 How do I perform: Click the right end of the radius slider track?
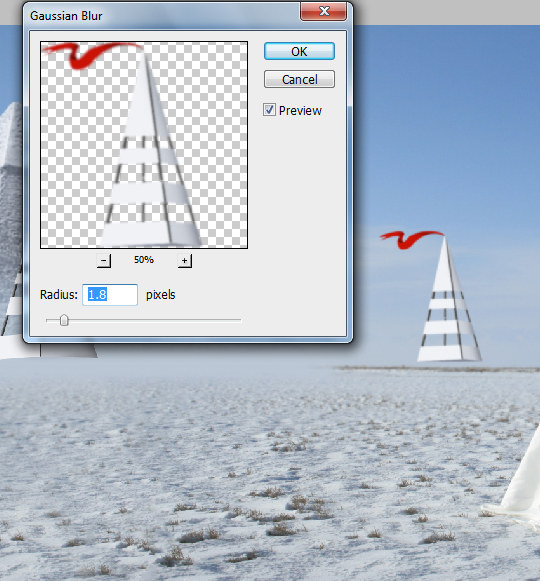pyautogui.click(x=239, y=320)
